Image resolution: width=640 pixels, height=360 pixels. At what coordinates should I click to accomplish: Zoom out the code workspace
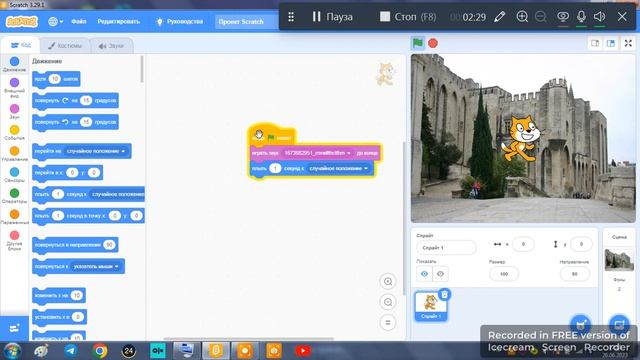click(388, 302)
